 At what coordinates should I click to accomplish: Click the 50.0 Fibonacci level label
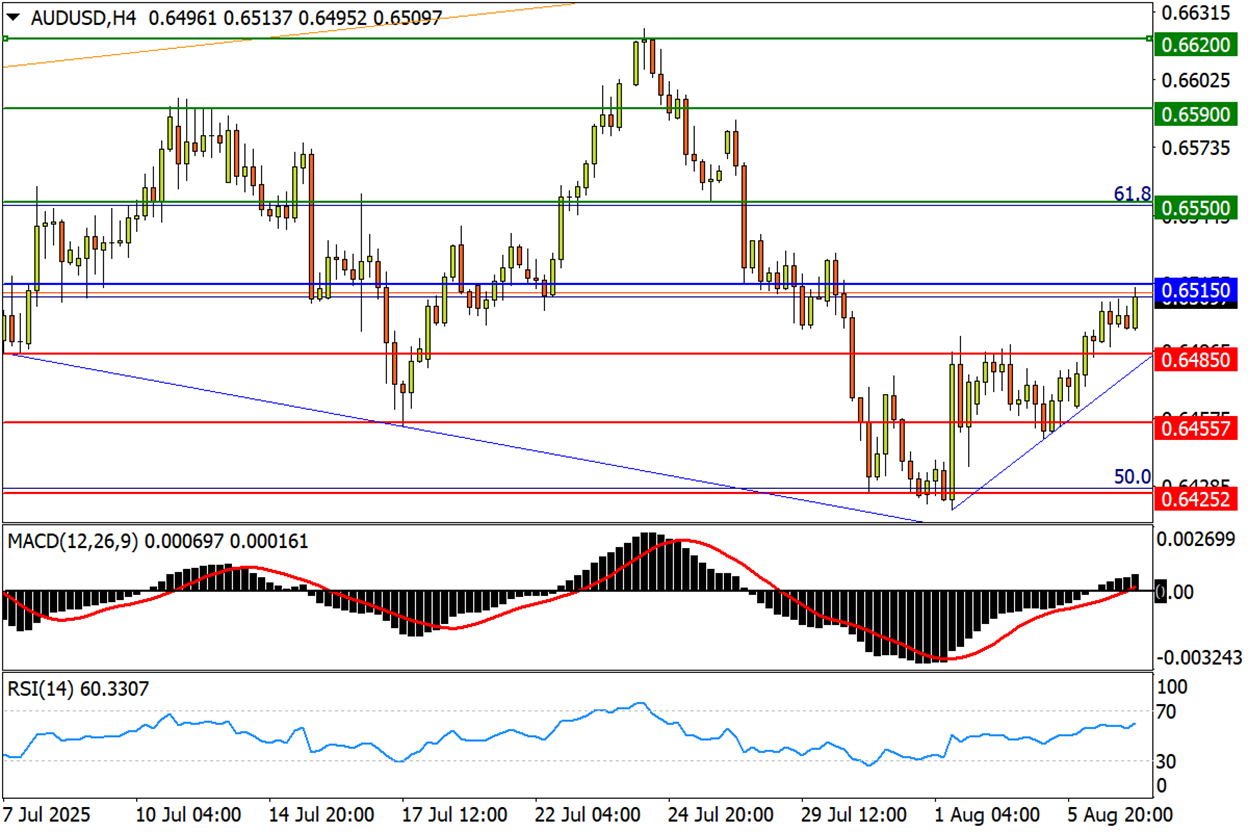1132,477
